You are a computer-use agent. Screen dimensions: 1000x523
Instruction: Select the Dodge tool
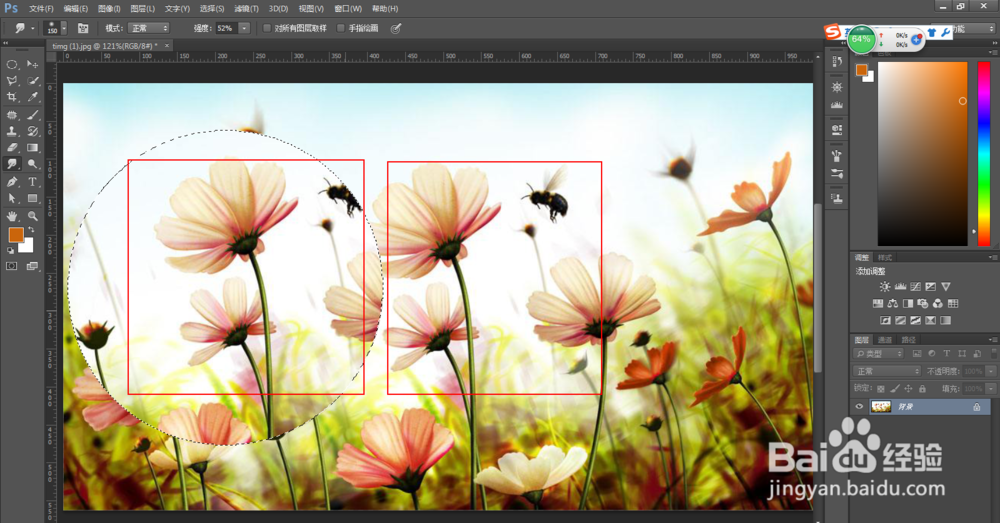pyautogui.click(x=33, y=164)
